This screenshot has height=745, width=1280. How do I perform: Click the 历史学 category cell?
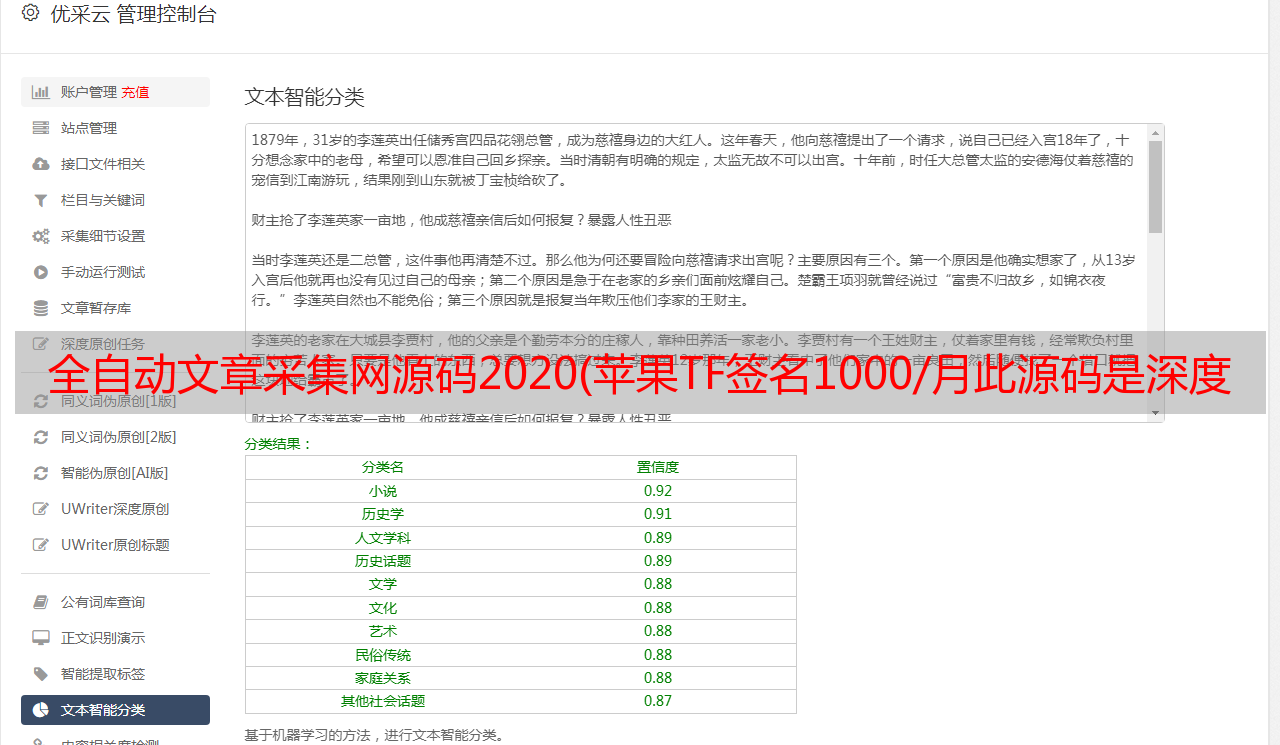point(383,514)
